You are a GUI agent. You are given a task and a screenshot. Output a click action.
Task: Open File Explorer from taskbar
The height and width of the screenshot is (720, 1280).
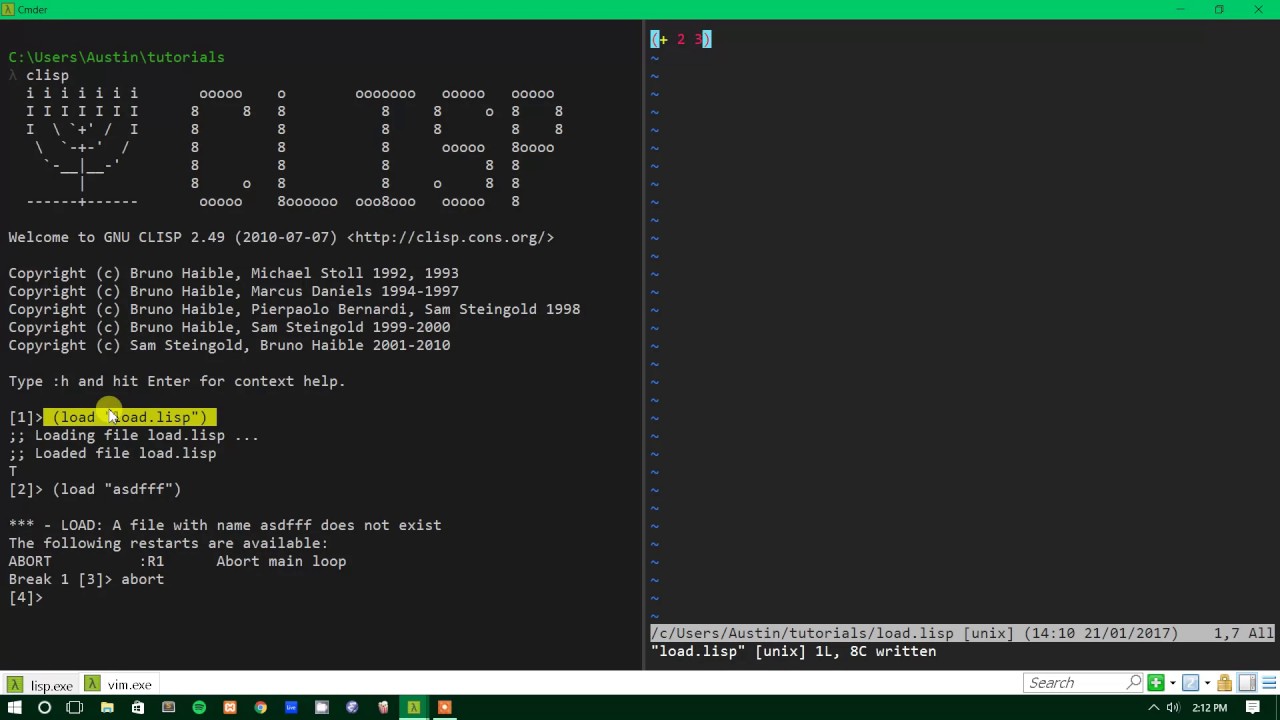click(107, 708)
